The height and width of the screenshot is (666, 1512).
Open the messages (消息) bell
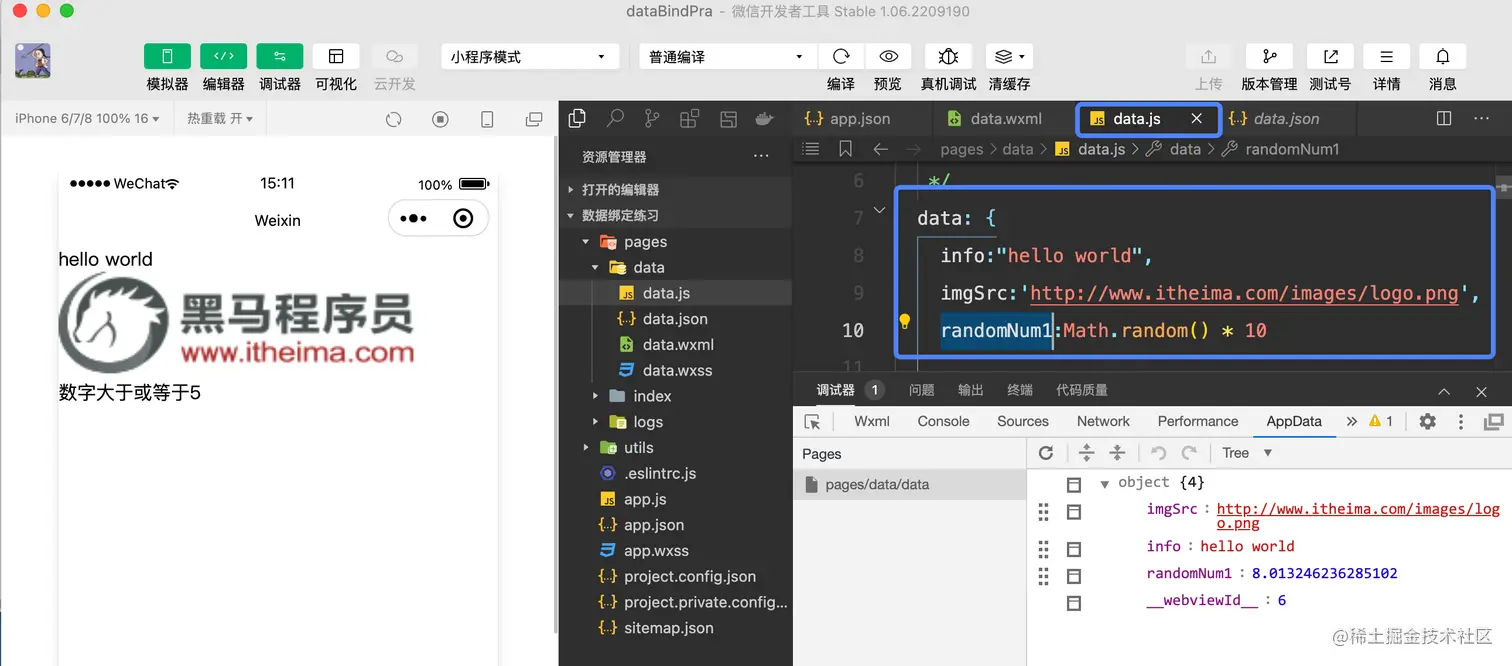click(x=1442, y=57)
